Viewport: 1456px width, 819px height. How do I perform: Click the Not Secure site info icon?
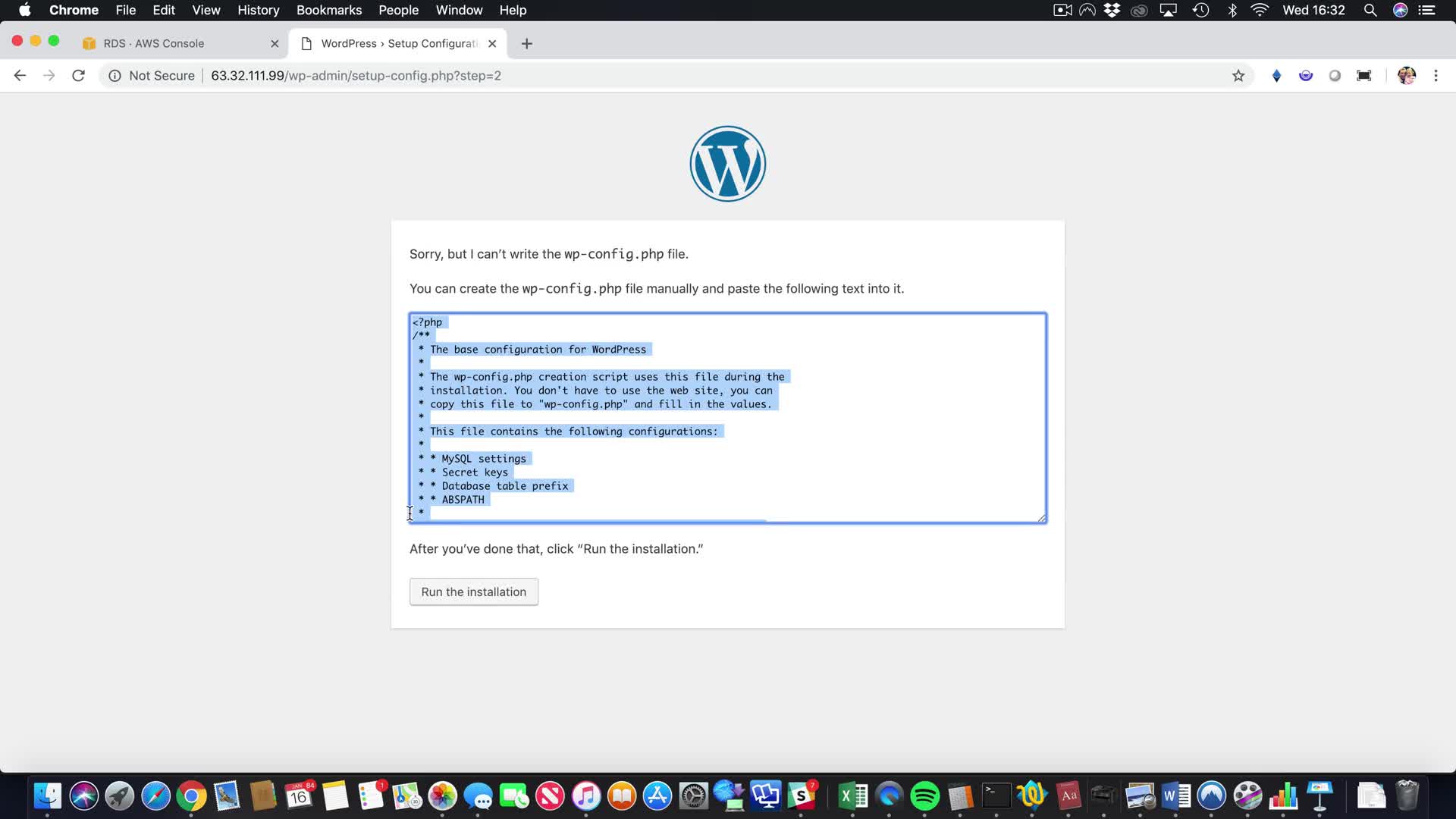115,76
